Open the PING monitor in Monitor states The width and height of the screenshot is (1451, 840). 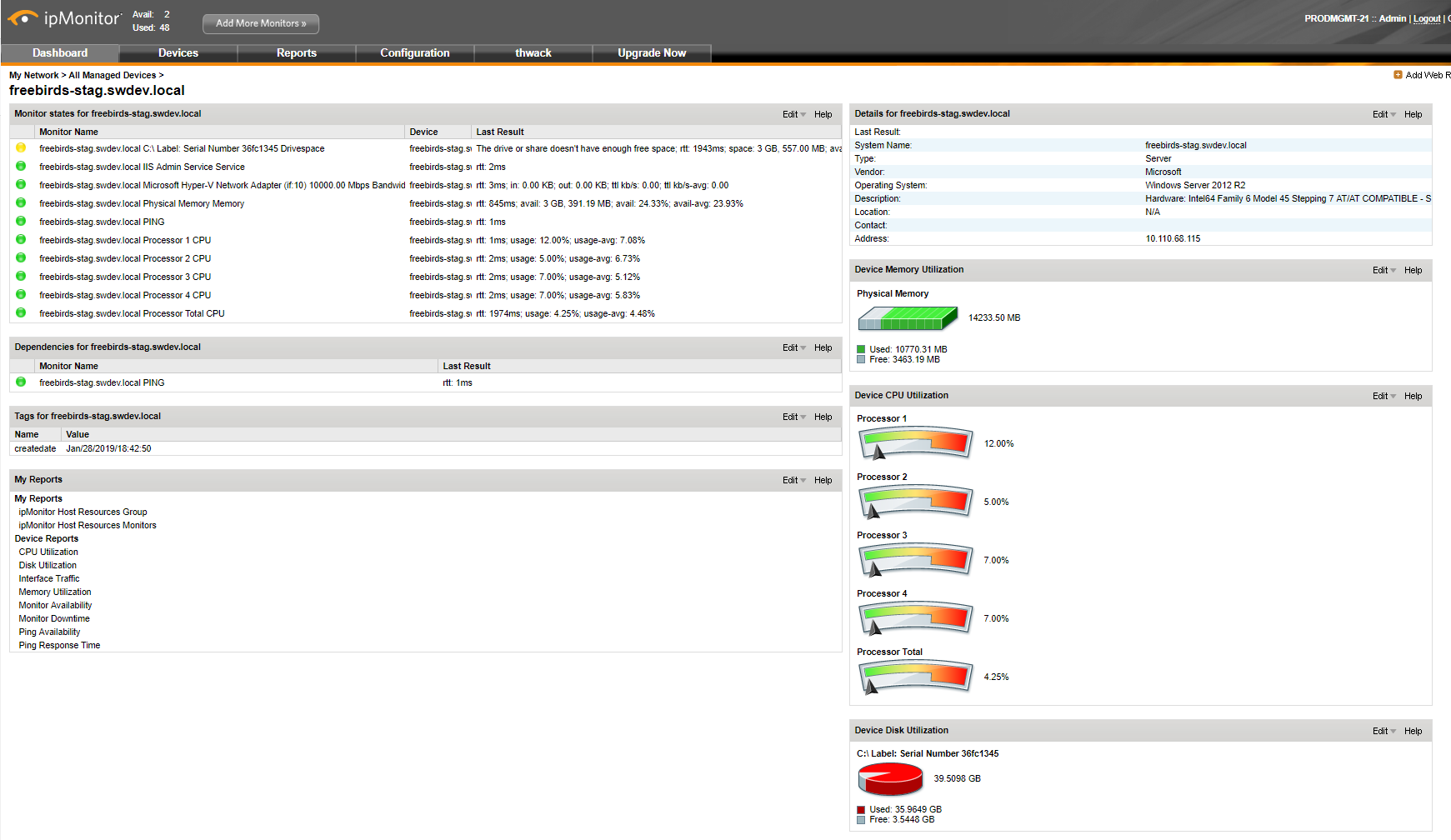click(x=102, y=222)
